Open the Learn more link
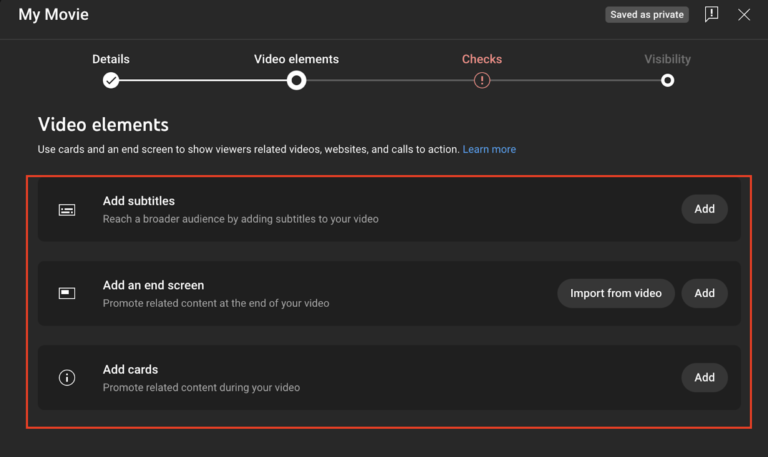Image resolution: width=768 pixels, height=457 pixels. [x=489, y=149]
